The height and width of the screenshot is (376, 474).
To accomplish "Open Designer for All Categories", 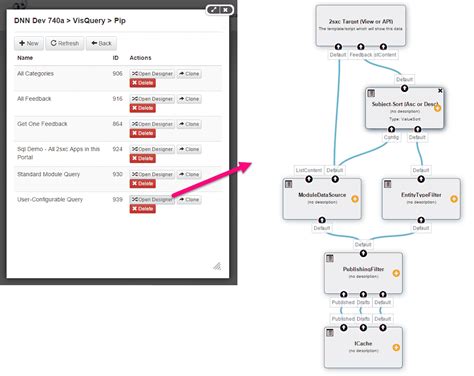I will (x=152, y=74).
